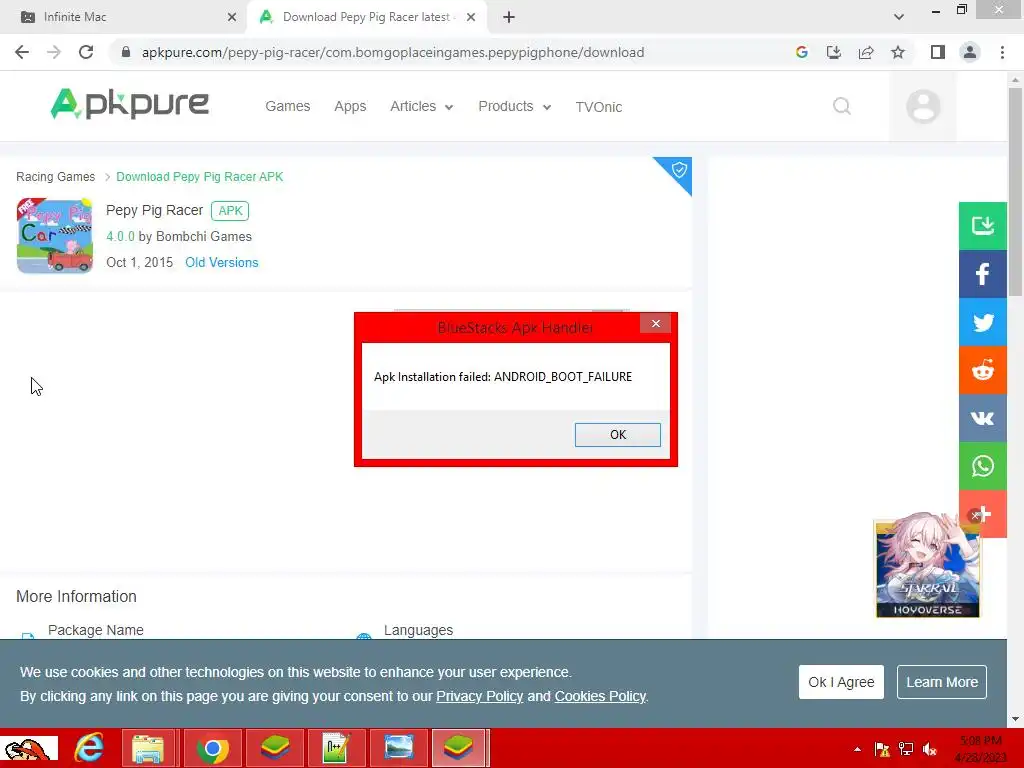Share on Reddit via sidebar icon
This screenshot has height=768, width=1024.
982,370
